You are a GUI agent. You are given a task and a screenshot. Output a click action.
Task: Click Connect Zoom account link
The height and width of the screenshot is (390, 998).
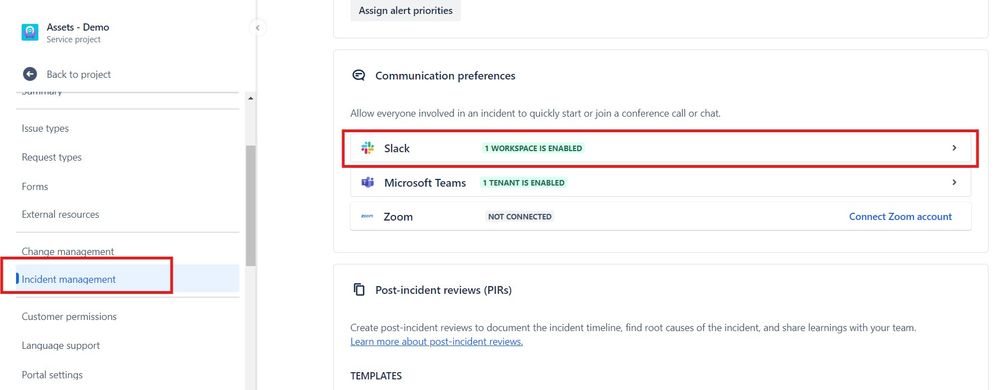901,216
